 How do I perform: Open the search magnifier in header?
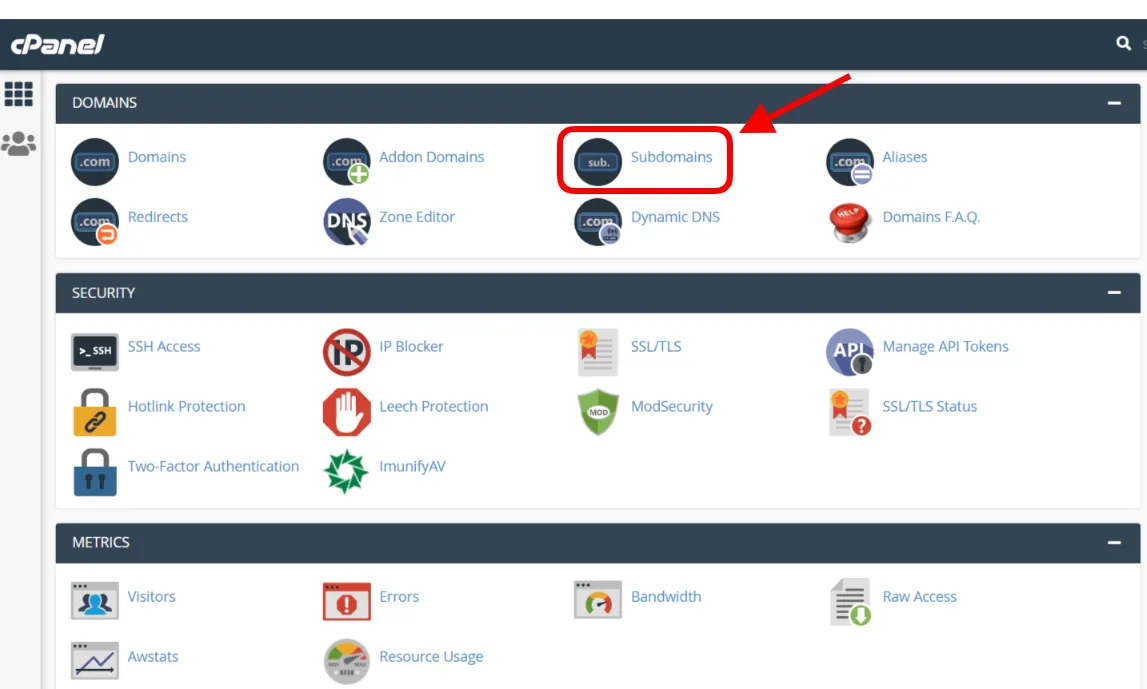(x=1123, y=43)
